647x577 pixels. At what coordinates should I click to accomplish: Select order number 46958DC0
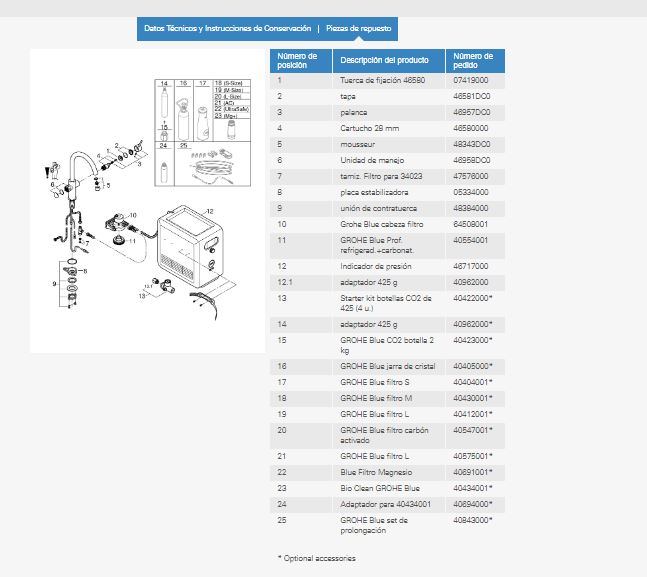(x=472, y=161)
